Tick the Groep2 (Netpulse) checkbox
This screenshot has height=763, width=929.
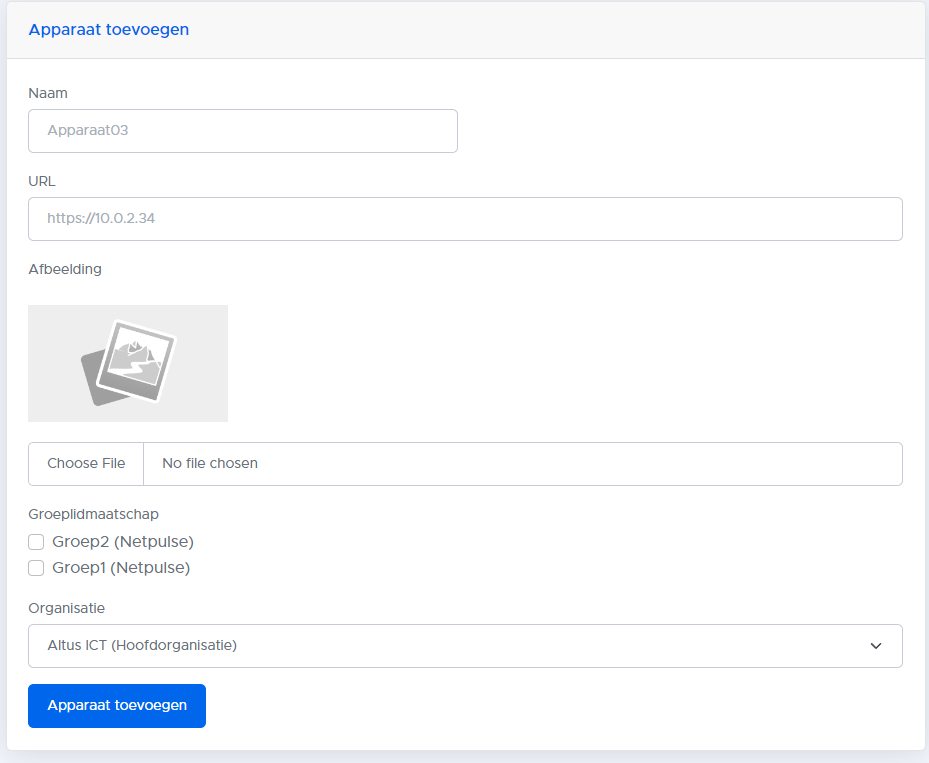37,542
